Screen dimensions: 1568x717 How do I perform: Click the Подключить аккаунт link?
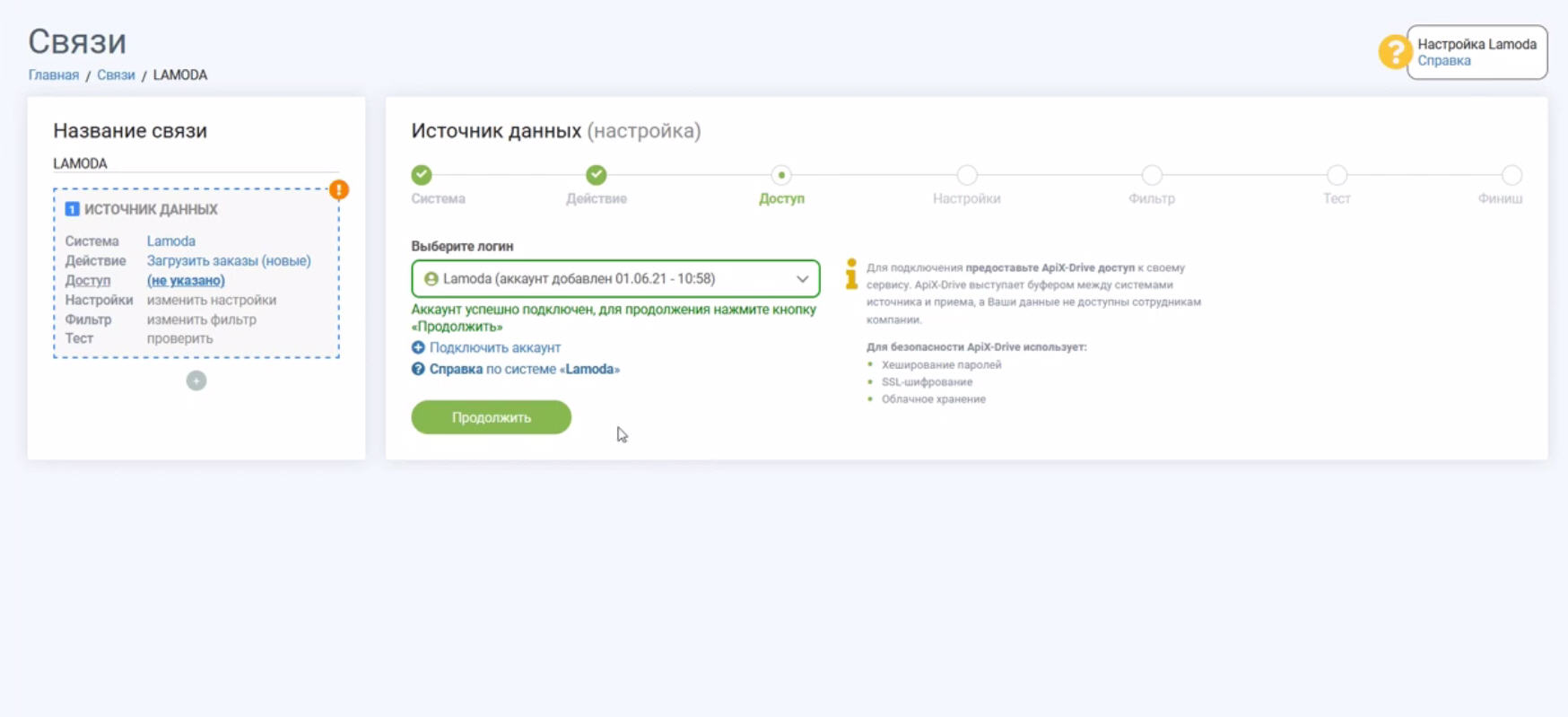(x=495, y=347)
